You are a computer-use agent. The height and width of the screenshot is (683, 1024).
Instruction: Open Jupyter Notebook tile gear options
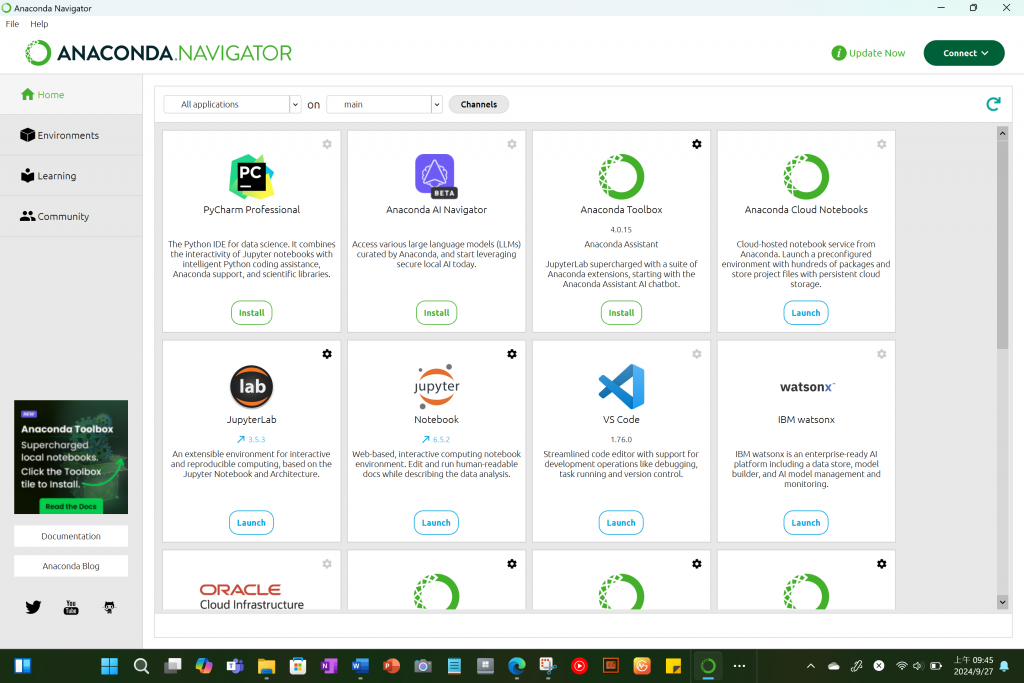(x=512, y=354)
